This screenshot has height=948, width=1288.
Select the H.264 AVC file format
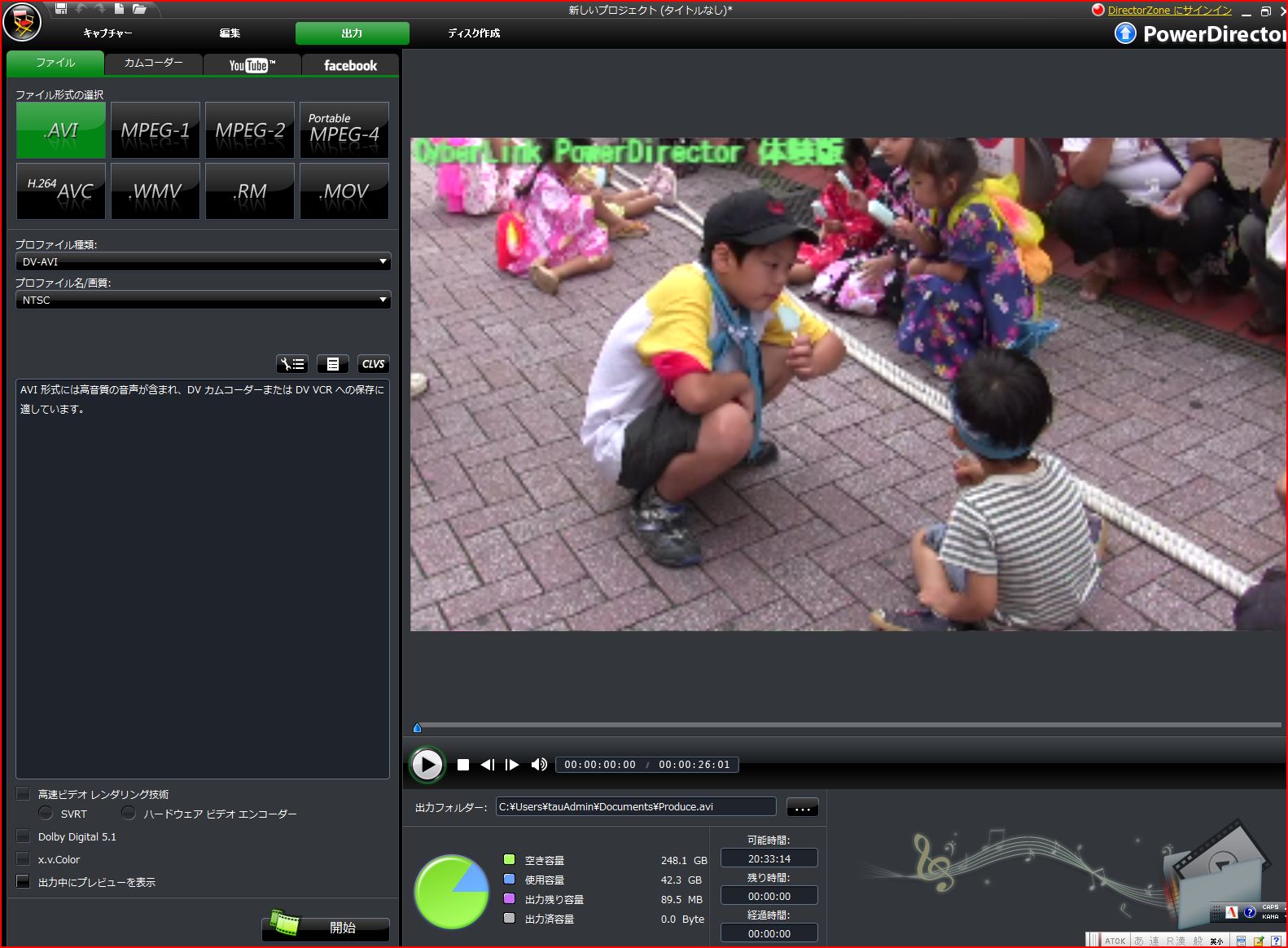[61, 191]
